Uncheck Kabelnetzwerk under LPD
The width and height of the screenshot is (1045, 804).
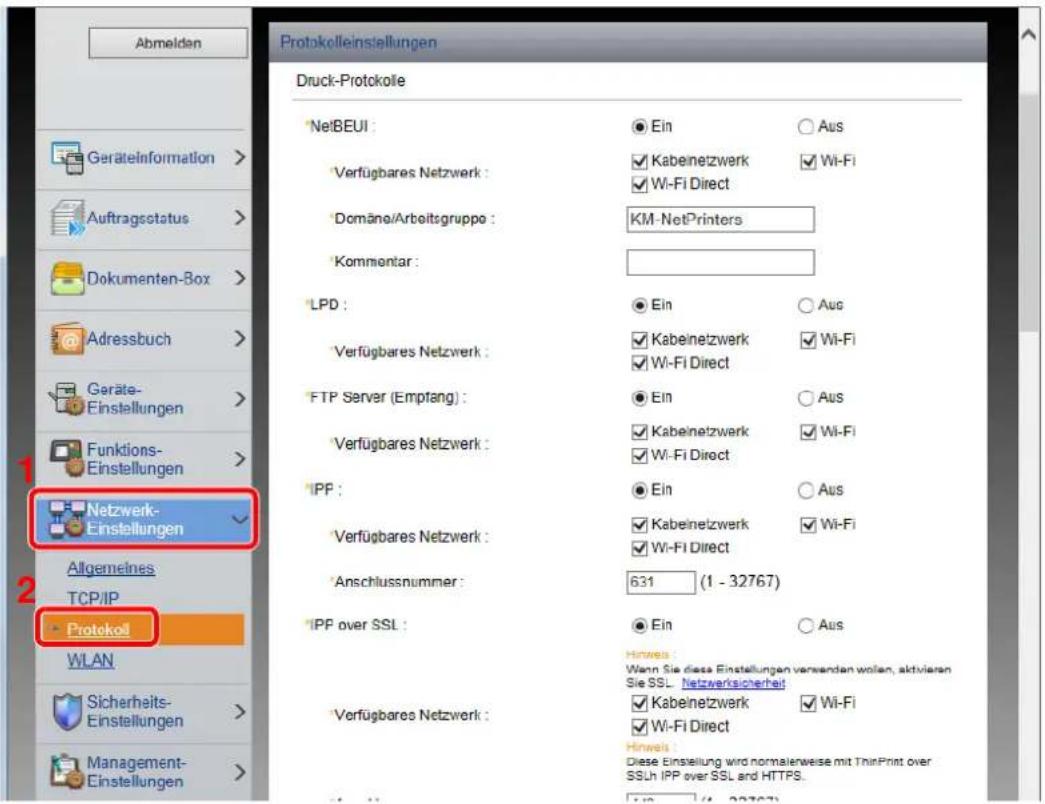pos(639,340)
